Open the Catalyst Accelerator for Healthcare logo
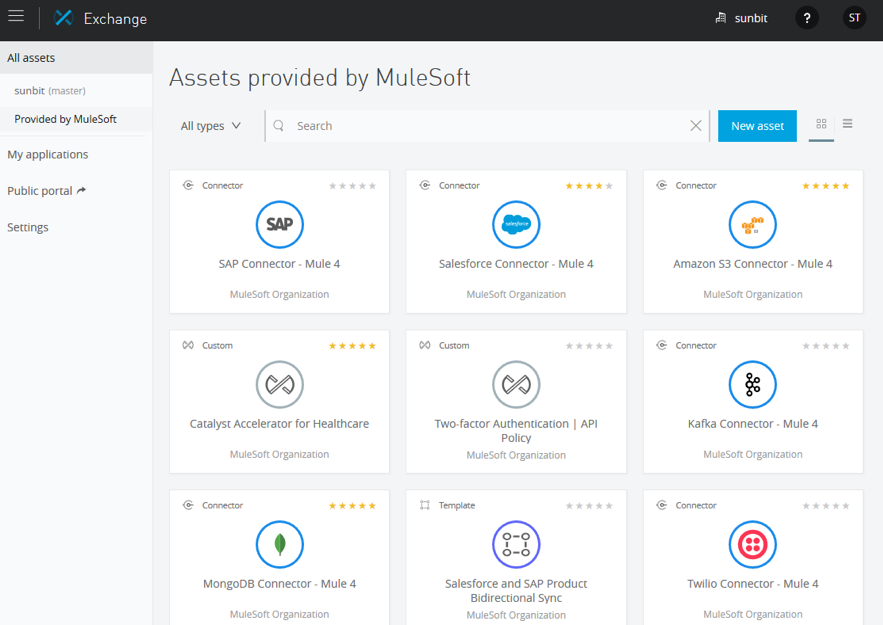The width and height of the screenshot is (883, 625). click(280, 385)
